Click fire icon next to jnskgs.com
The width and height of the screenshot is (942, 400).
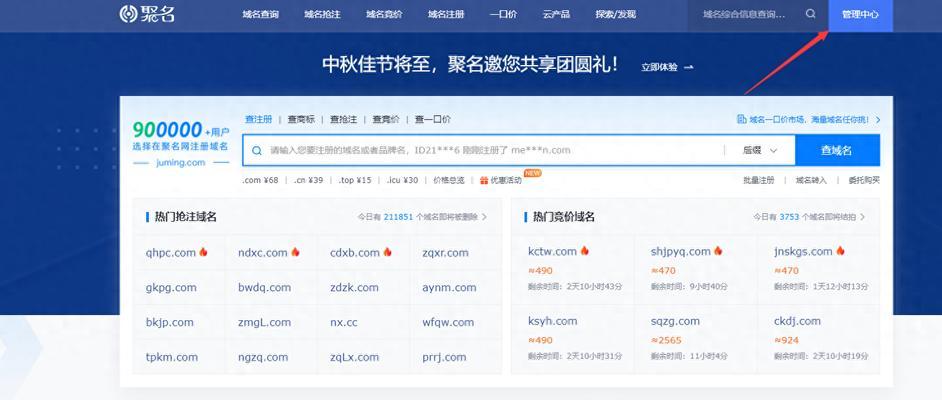click(x=840, y=251)
